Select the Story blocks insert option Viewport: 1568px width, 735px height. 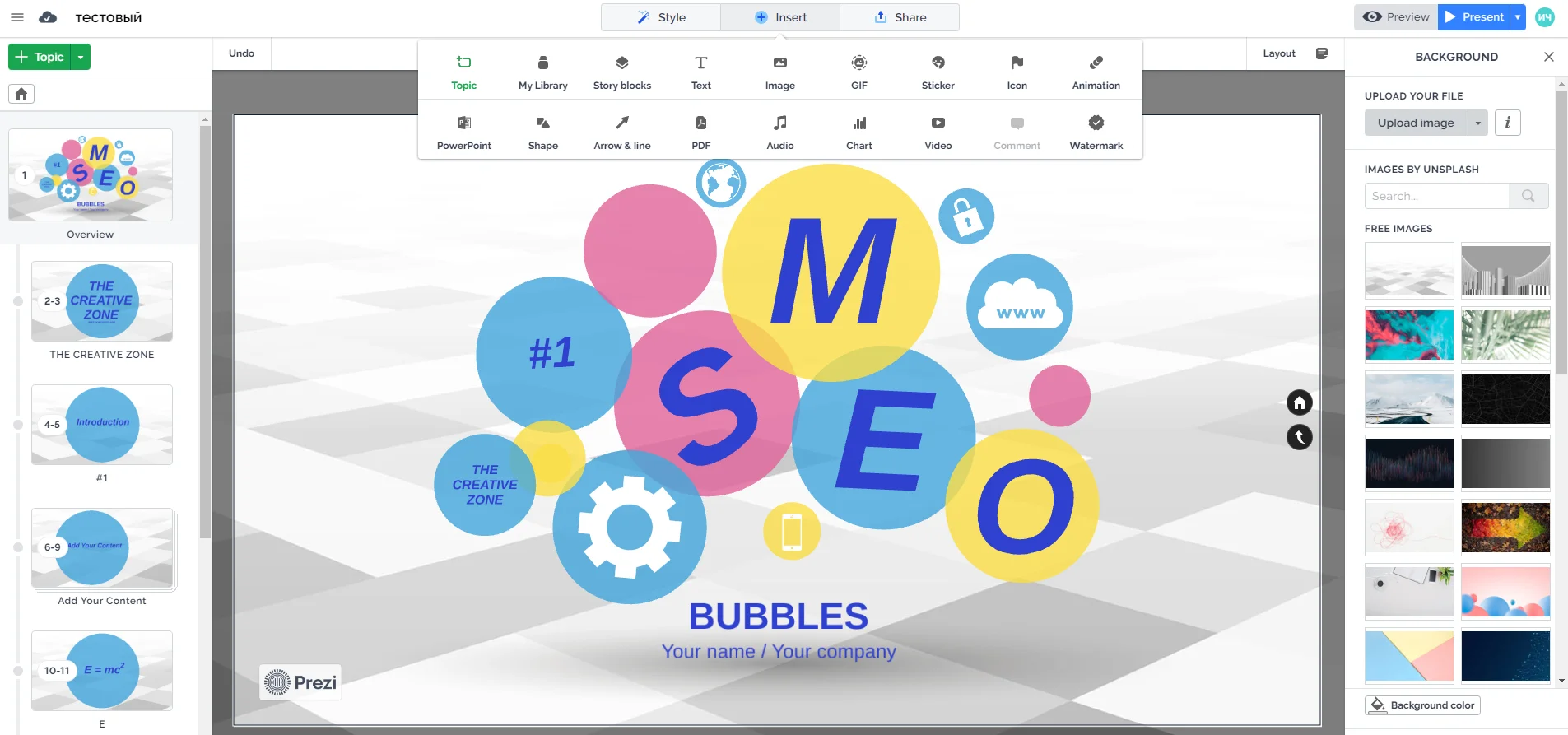click(621, 72)
